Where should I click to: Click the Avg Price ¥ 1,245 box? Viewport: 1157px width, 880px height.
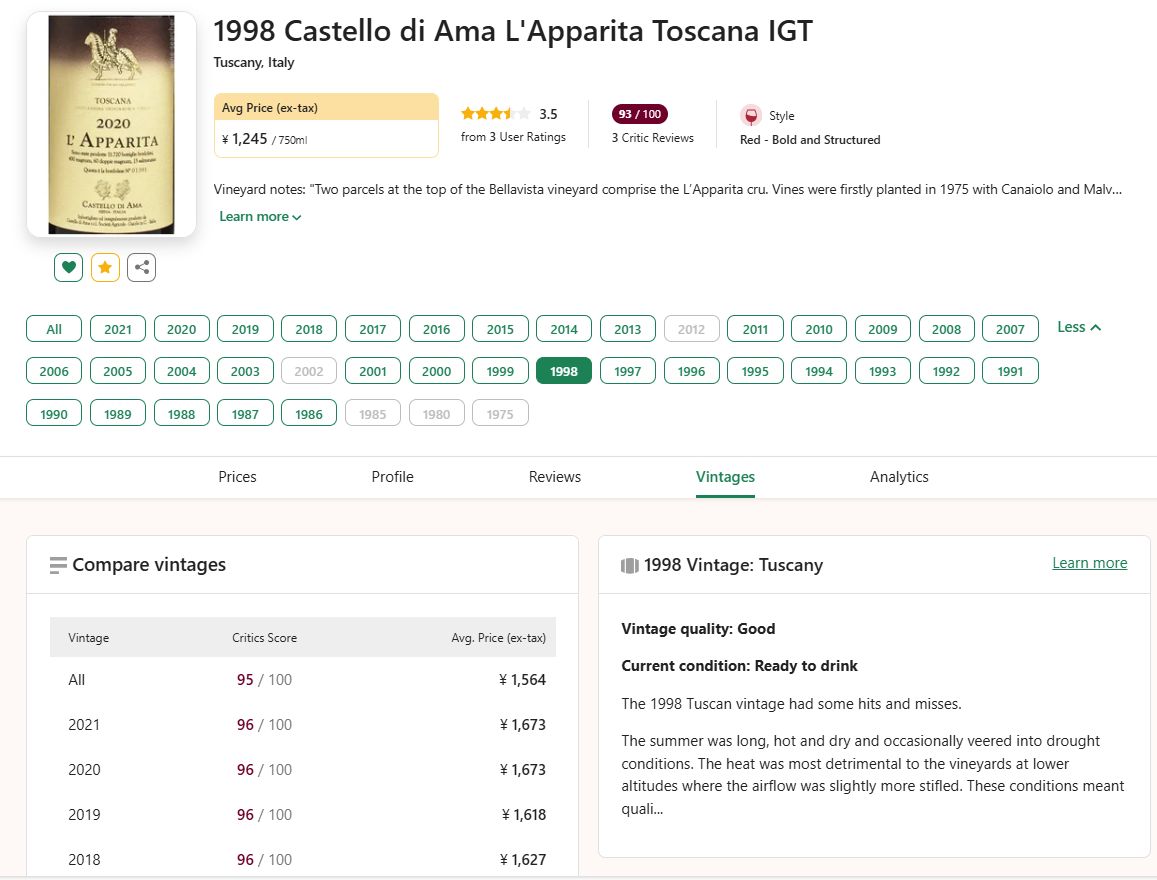[x=326, y=125]
